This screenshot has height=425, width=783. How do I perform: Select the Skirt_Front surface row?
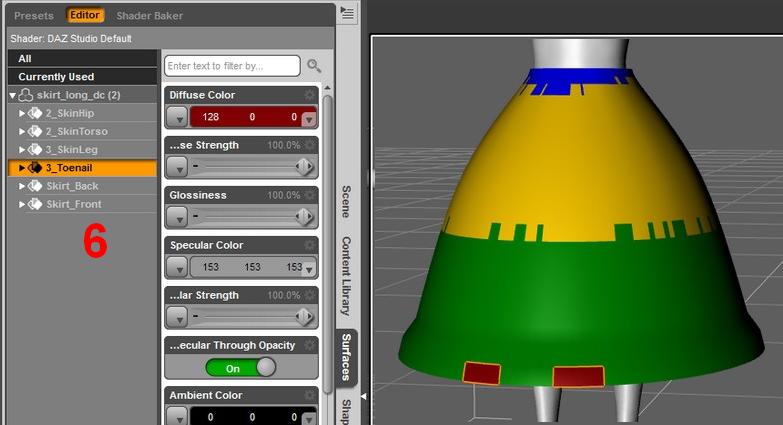point(82,204)
